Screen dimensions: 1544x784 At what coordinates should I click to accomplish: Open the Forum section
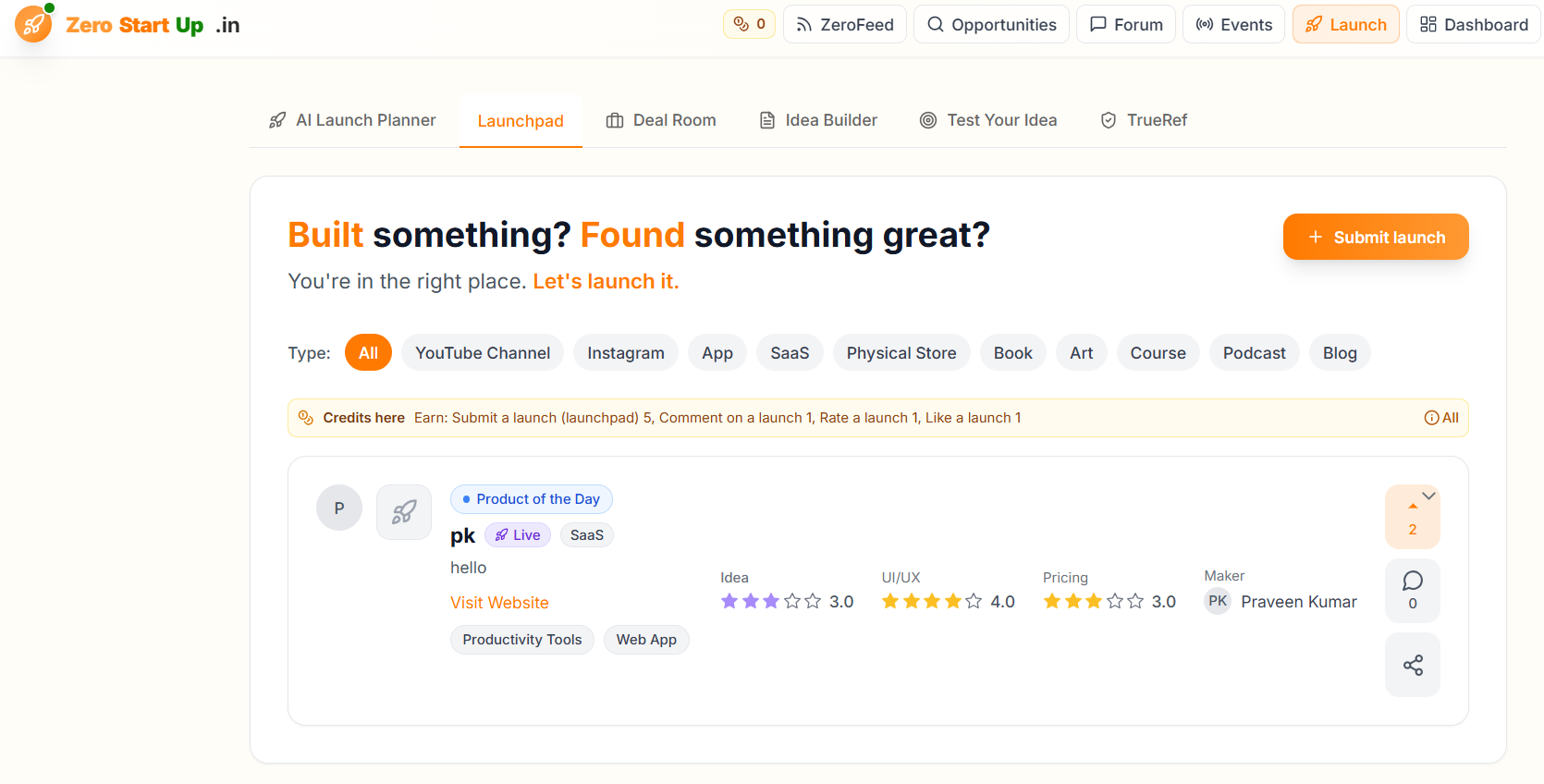point(1126,24)
